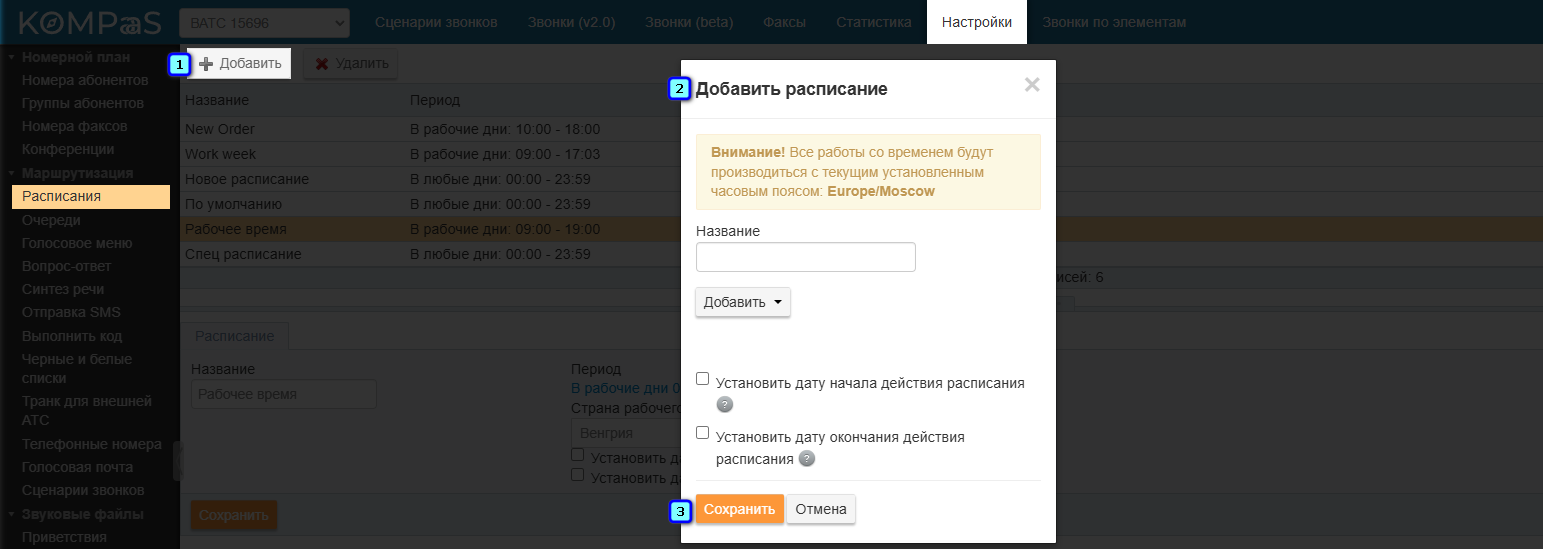Open Транк для внешней АТС in sidebar
The image size is (1543, 549).
[x=87, y=410]
